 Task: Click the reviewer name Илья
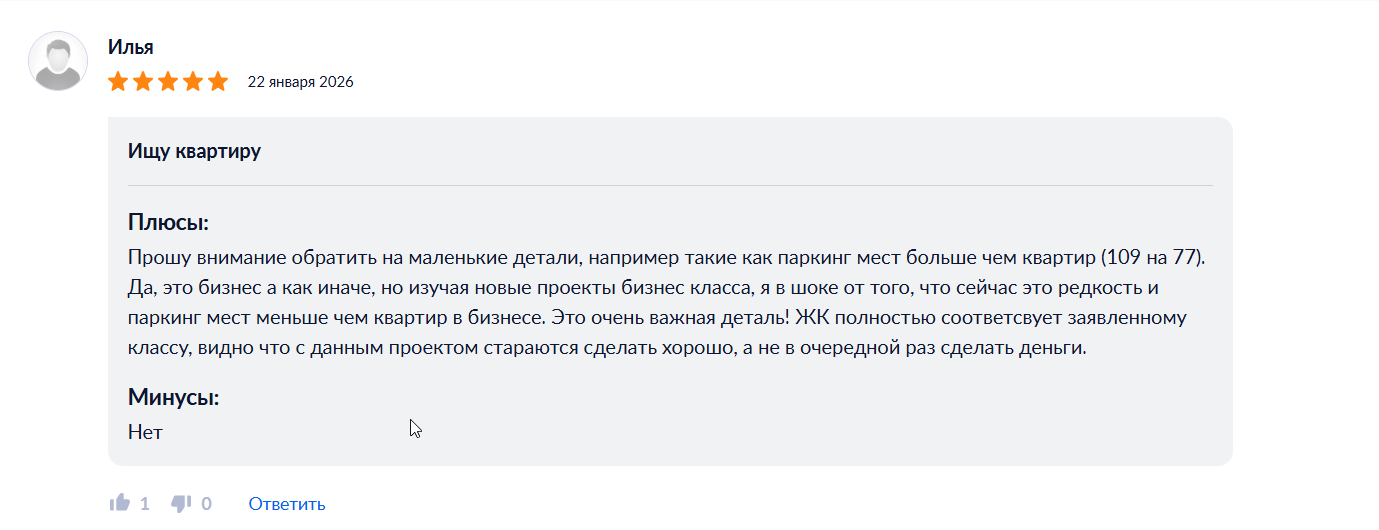131,47
